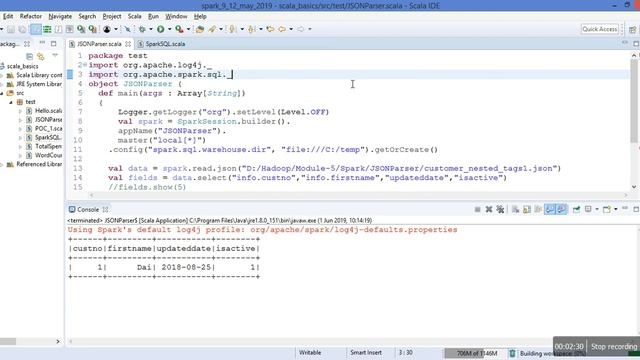640x360 pixels.
Task: Click the Remove All Terminated Launches icon
Action: point(500,209)
